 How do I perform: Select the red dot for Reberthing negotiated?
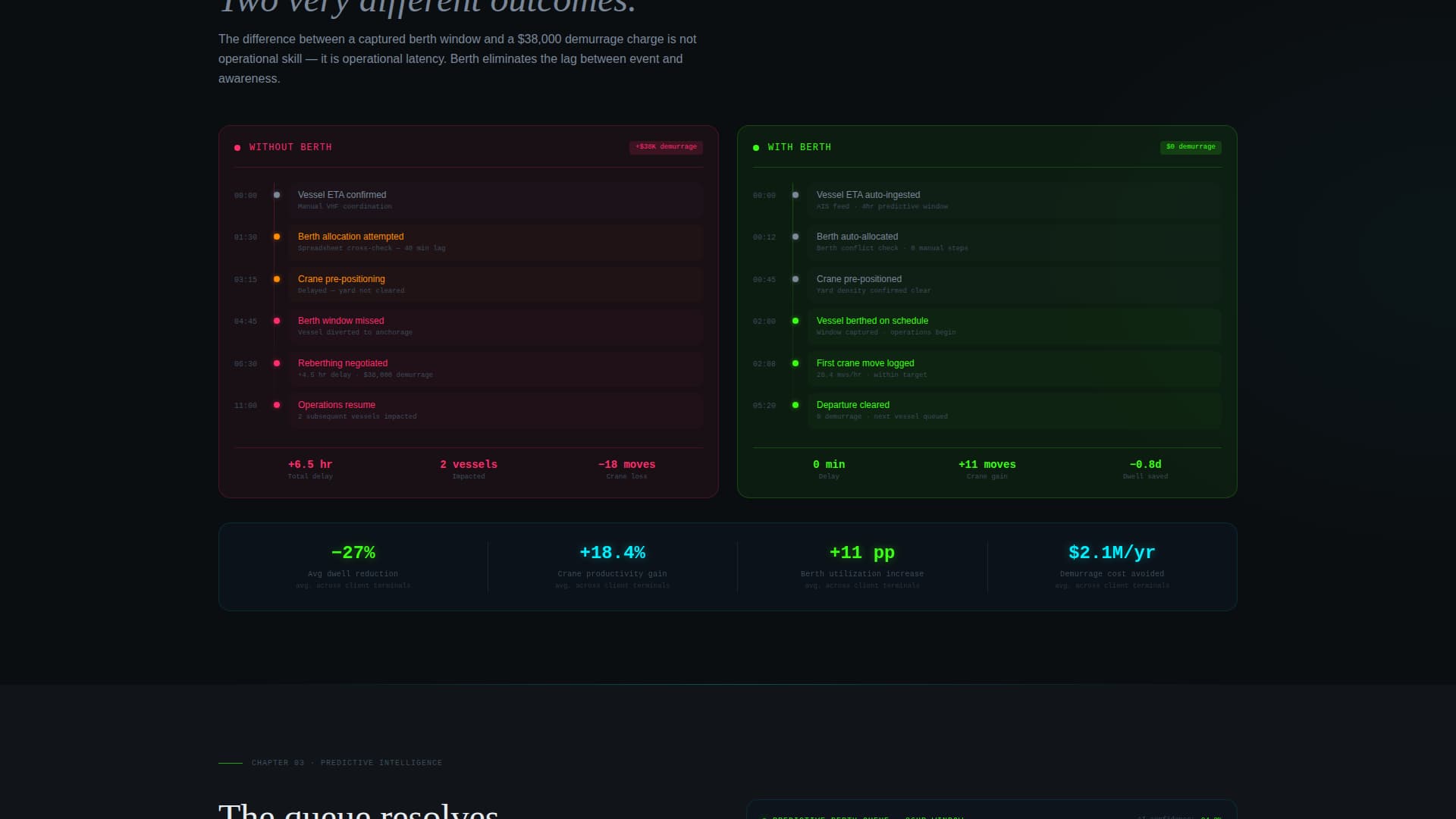(277, 363)
